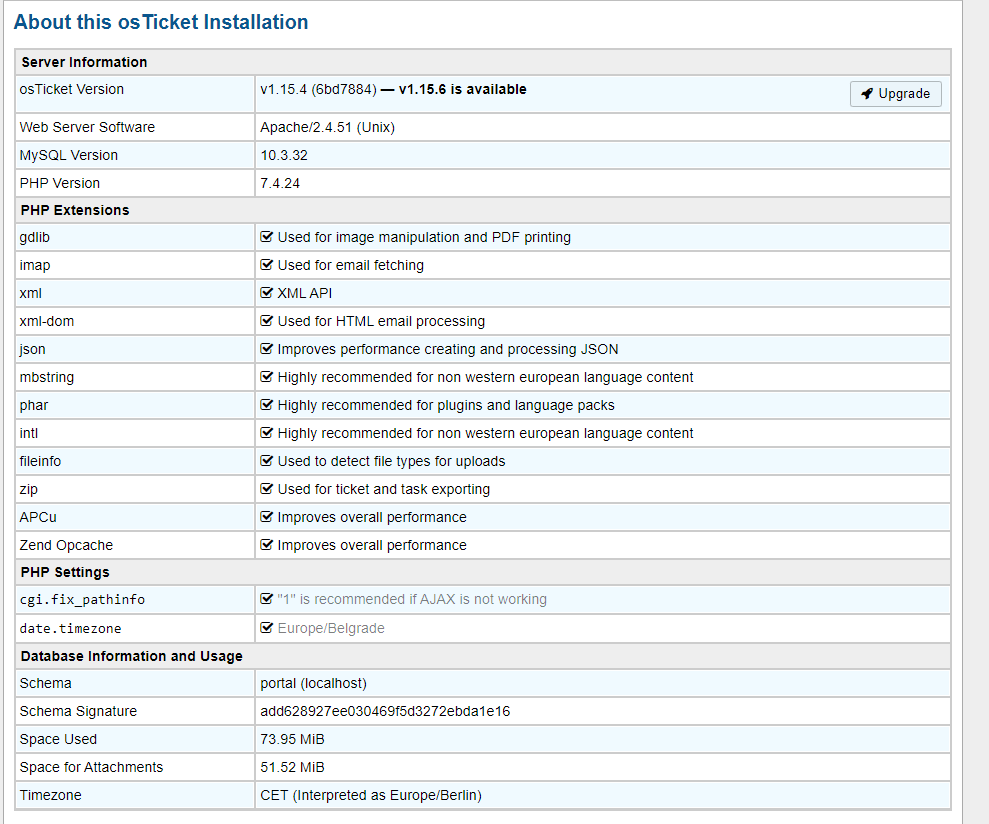The height and width of the screenshot is (824, 989).
Task: Click the Server Information section header
Action: click(x=84, y=62)
